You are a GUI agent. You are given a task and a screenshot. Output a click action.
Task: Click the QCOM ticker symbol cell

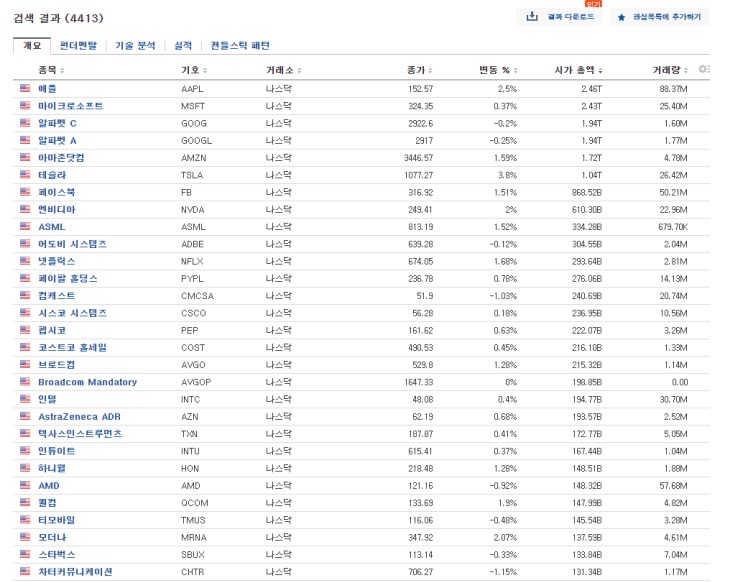pyautogui.click(x=195, y=503)
